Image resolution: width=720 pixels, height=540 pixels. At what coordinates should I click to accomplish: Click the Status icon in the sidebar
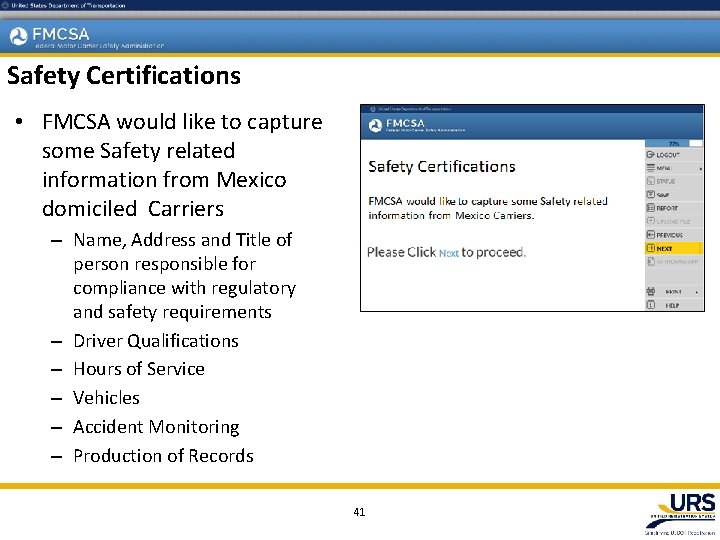(650, 181)
